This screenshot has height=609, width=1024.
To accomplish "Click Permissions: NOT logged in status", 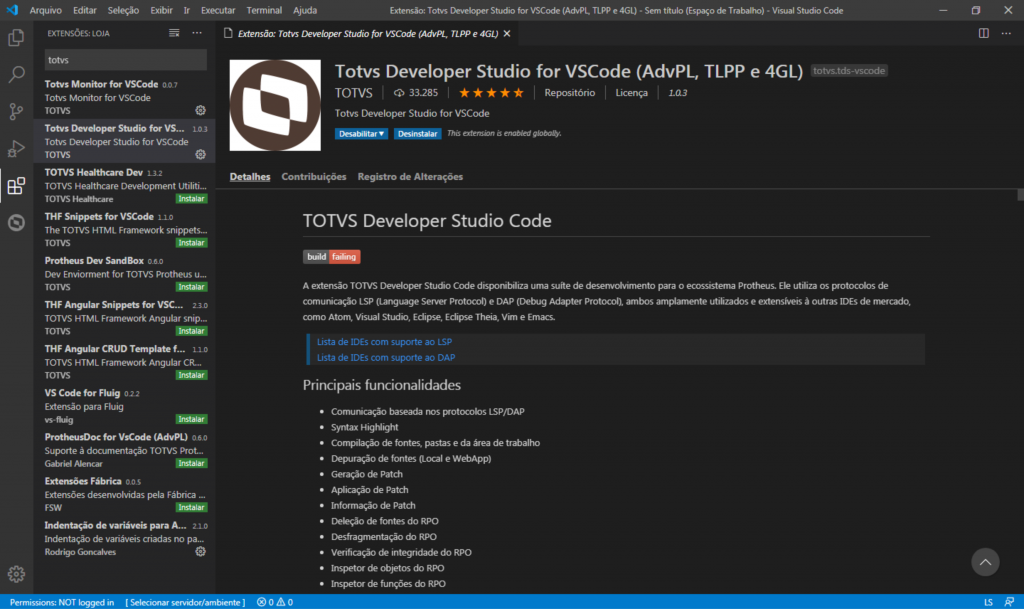I will click(61, 602).
